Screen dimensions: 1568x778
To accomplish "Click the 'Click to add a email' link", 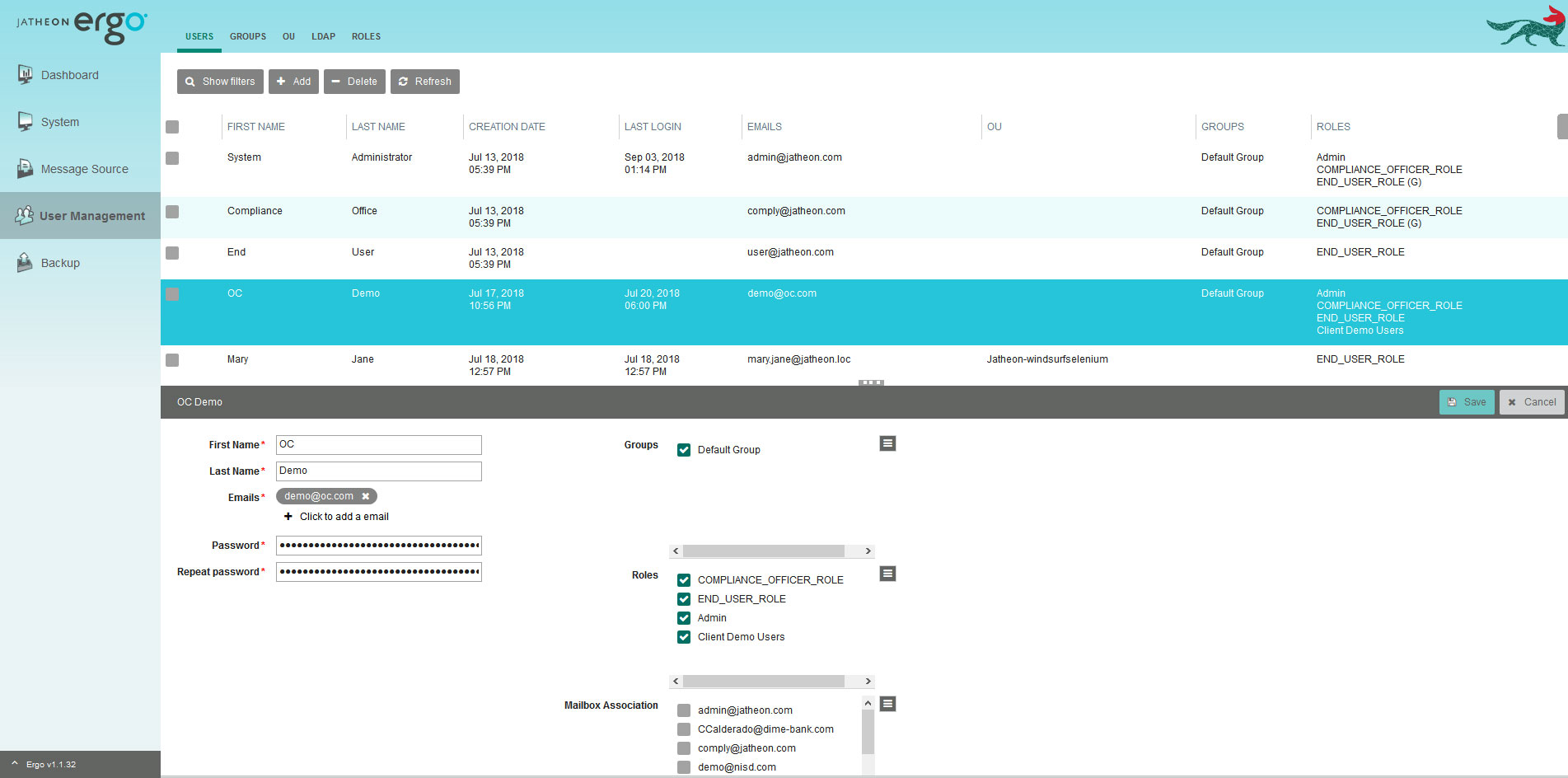I will [x=344, y=517].
